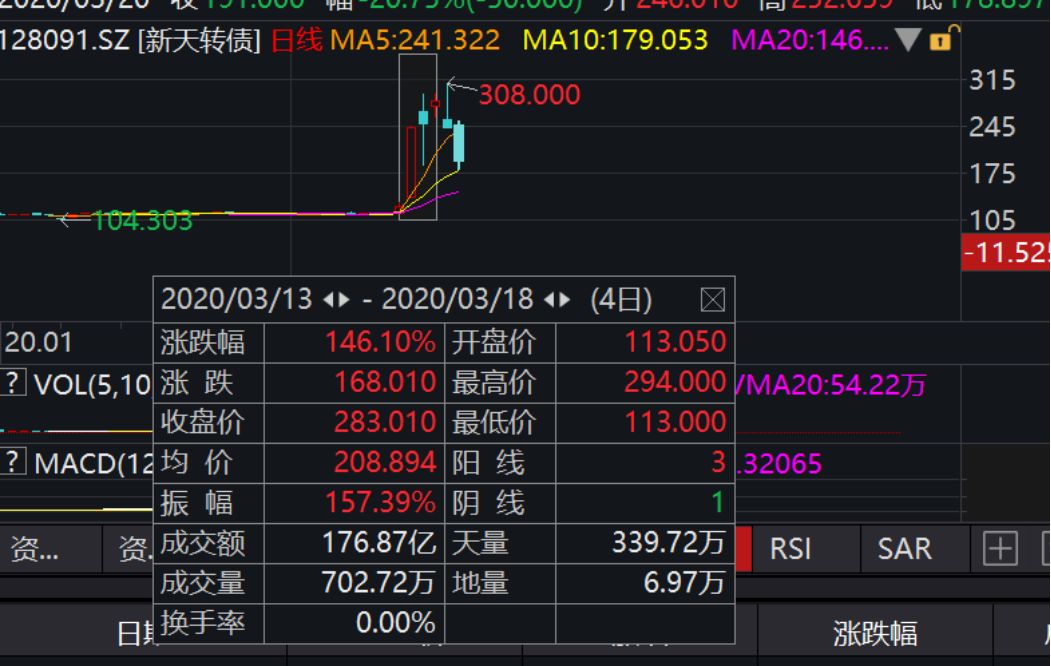Click the 308.000 high price marker
The image size is (1051, 666).
[529, 95]
